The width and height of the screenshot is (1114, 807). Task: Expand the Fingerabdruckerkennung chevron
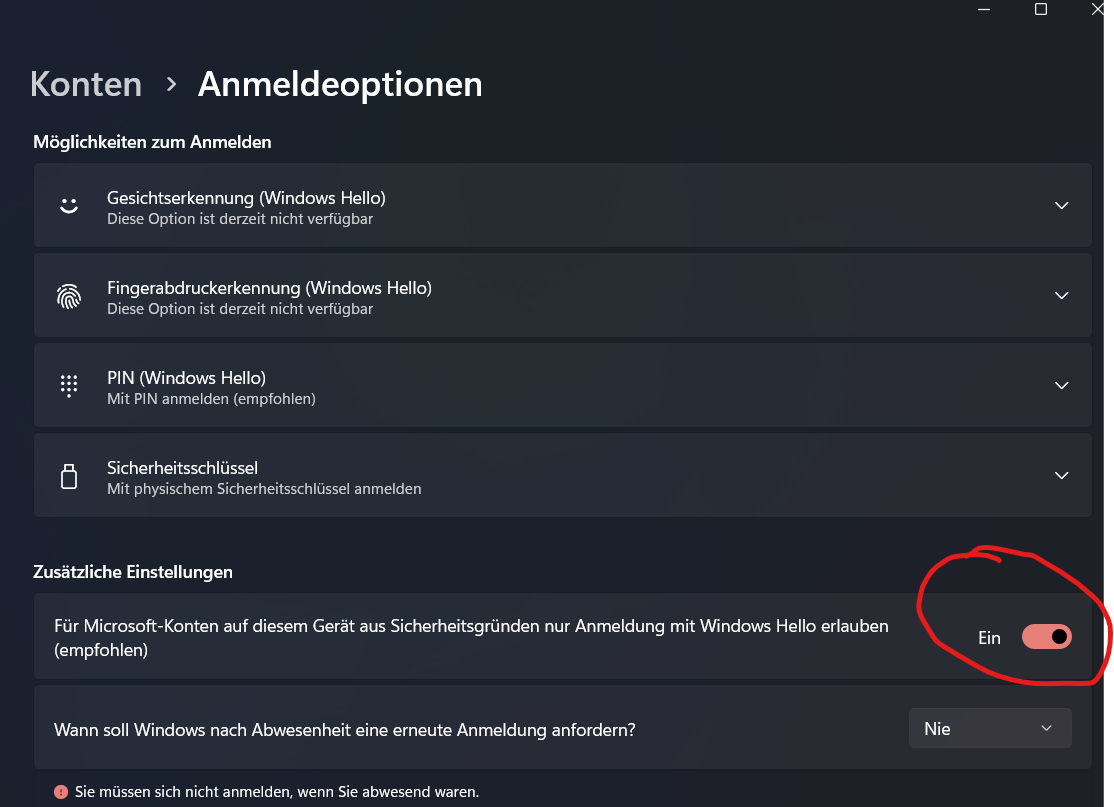click(1061, 295)
